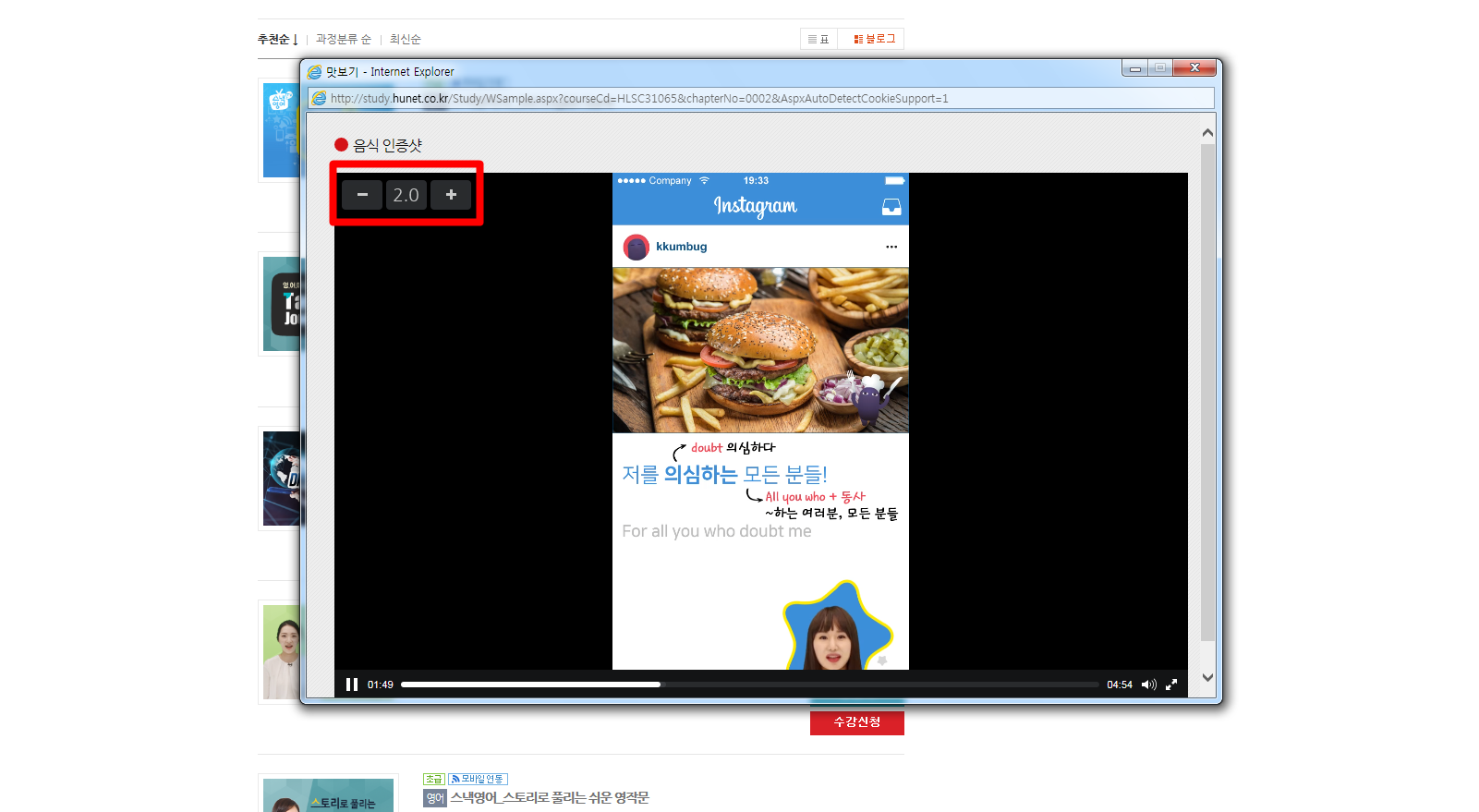The height and width of the screenshot is (812, 1479).
Task: Open the dark teal course thumbnail behind popup
Action: click(281, 304)
